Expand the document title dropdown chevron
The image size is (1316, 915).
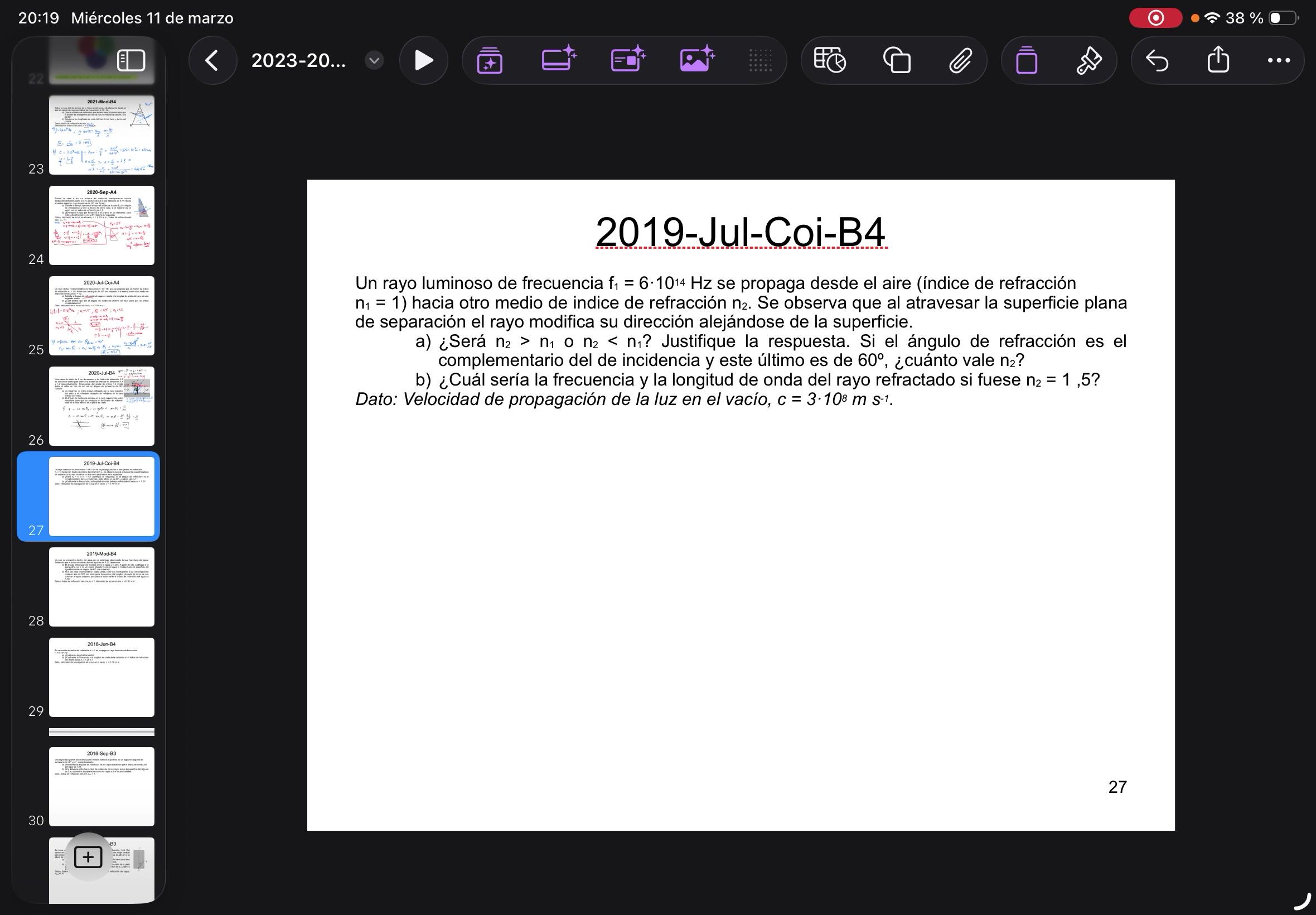click(x=374, y=60)
